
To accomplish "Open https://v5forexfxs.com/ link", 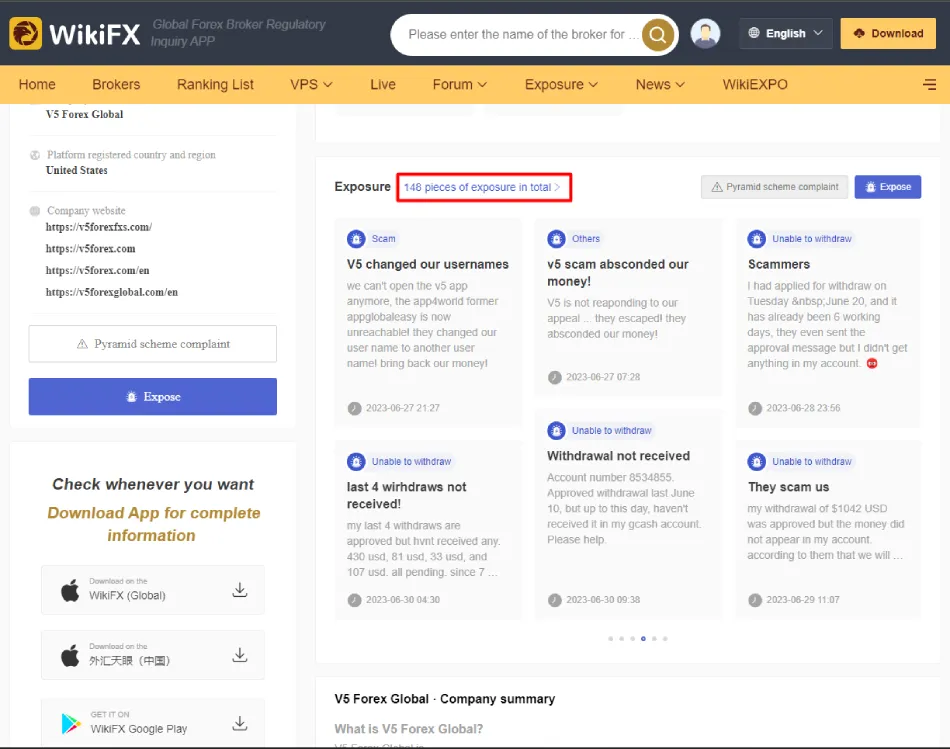I will pos(99,227).
